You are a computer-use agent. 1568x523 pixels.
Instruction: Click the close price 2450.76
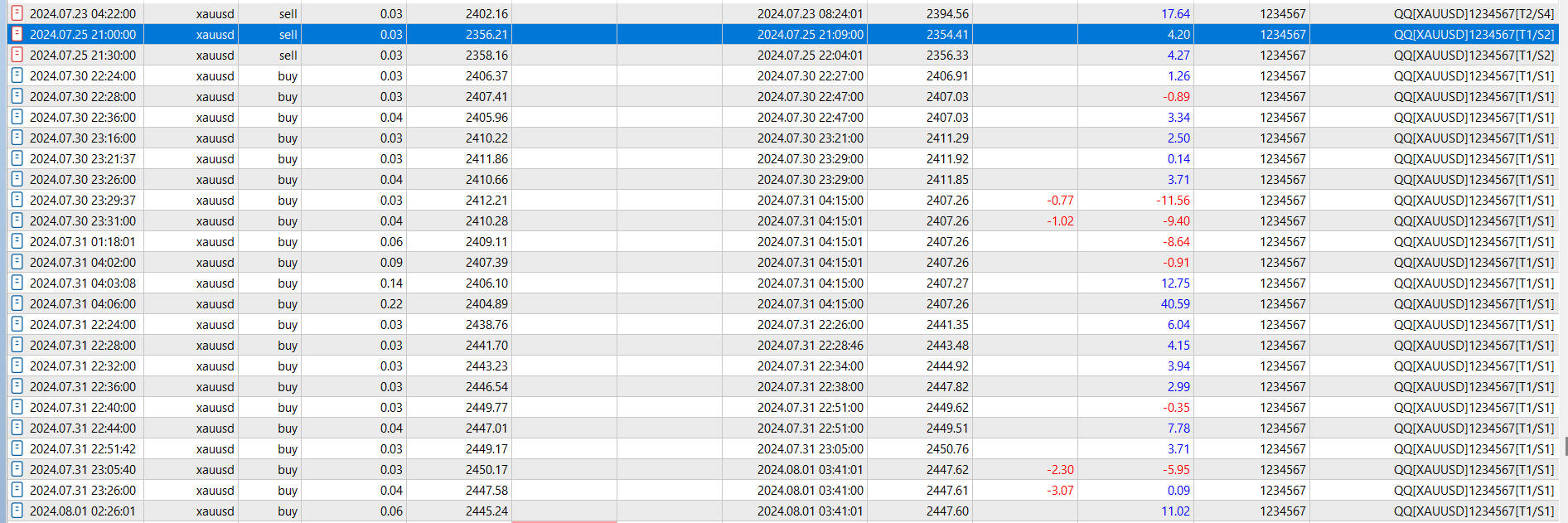tap(947, 449)
